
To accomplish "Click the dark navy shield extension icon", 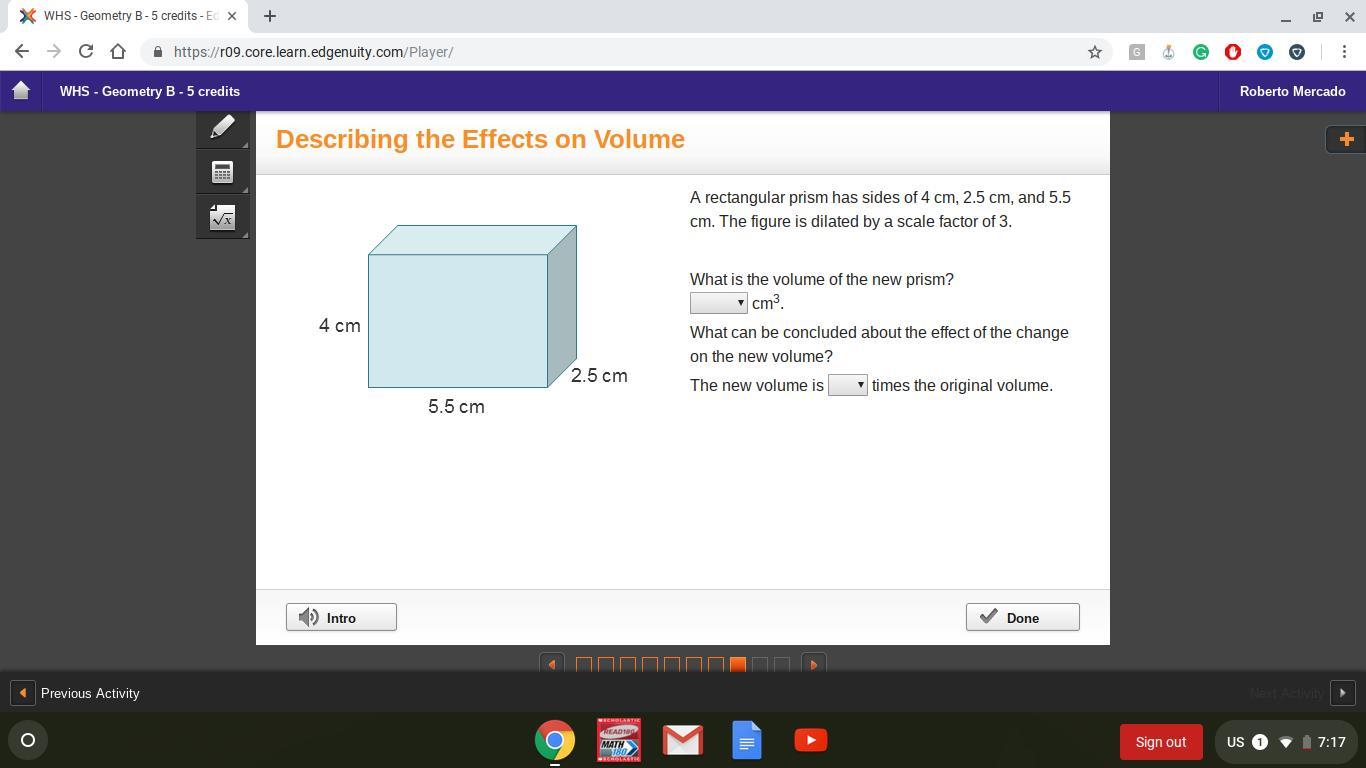I will coord(1296,52).
